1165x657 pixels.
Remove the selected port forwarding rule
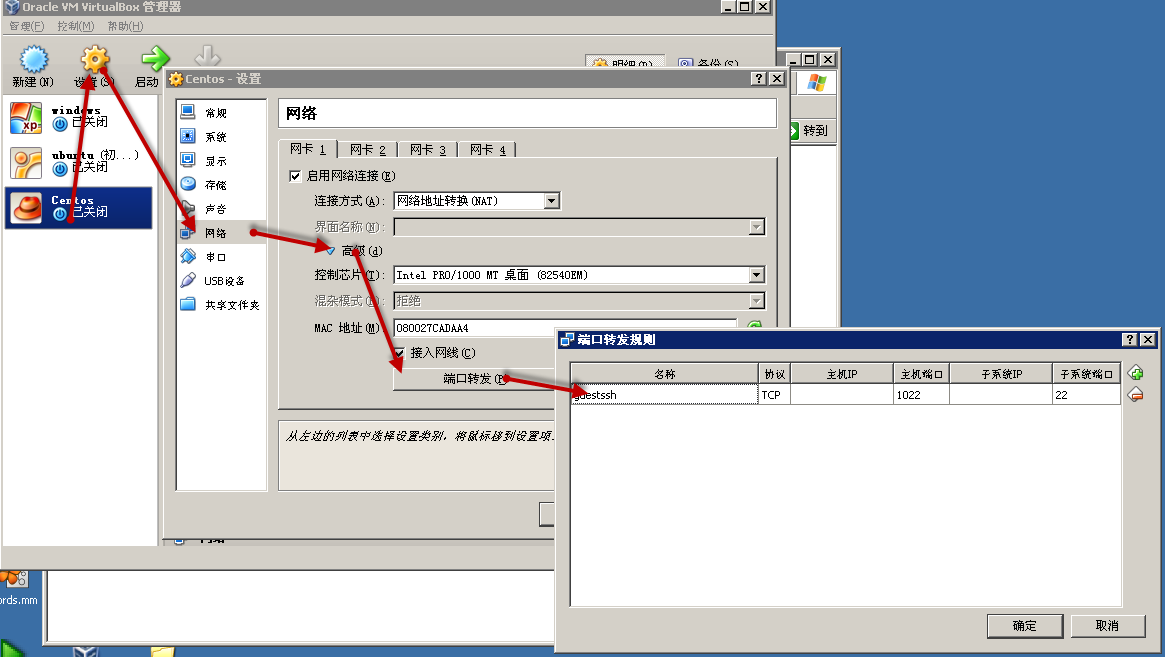[x=1135, y=395]
